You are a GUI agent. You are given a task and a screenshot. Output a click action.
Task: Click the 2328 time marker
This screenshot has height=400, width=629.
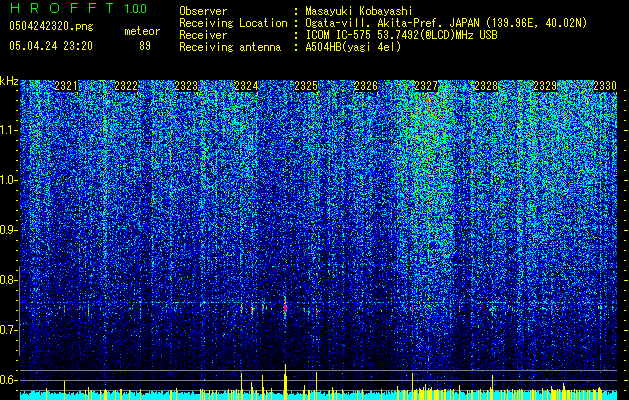tap(486, 86)
